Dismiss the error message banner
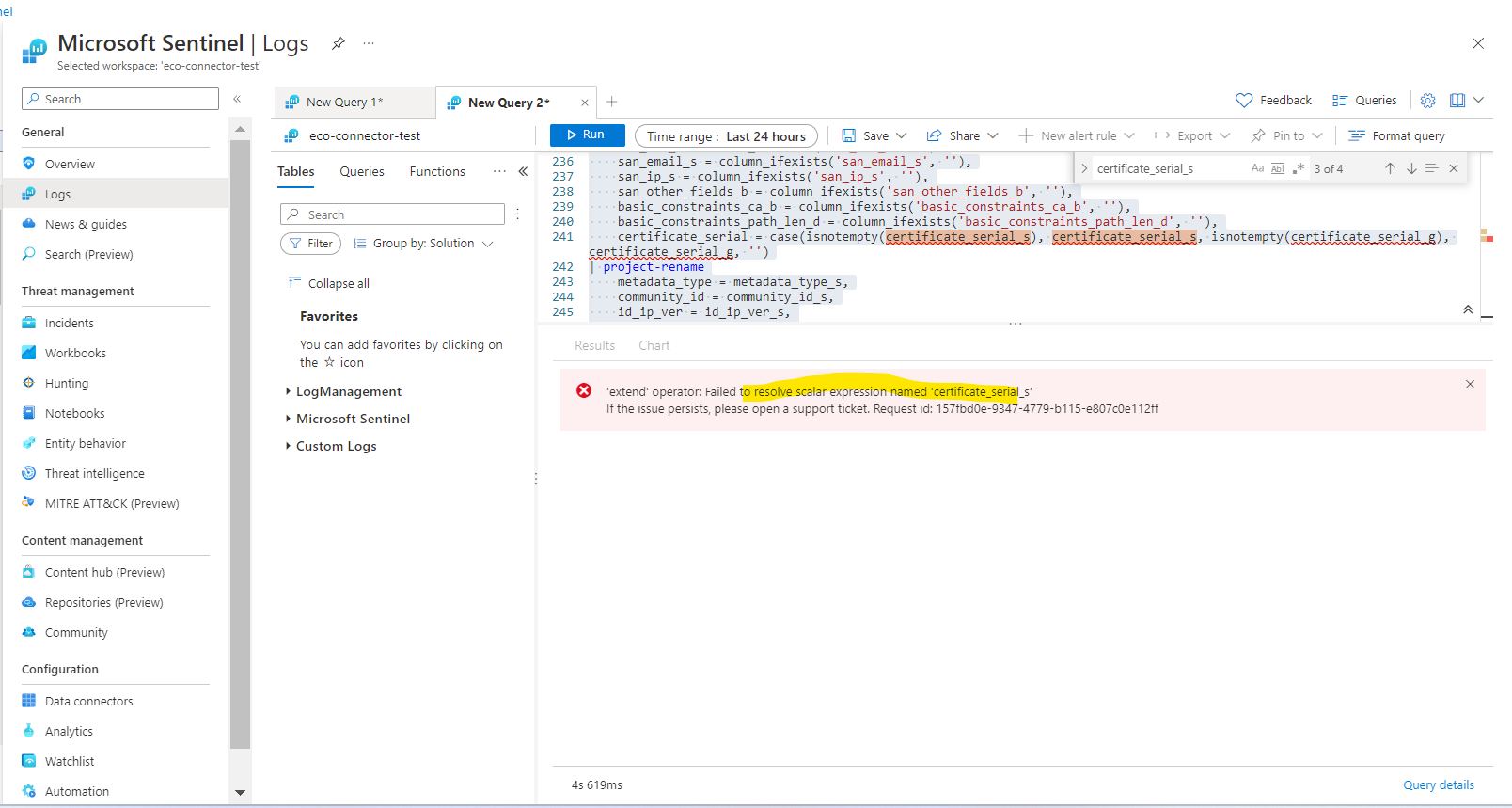The image size is (1512, 808). point(1470,384)
